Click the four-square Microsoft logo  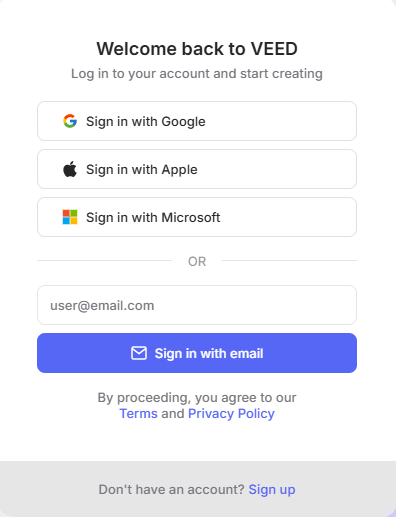70,217
